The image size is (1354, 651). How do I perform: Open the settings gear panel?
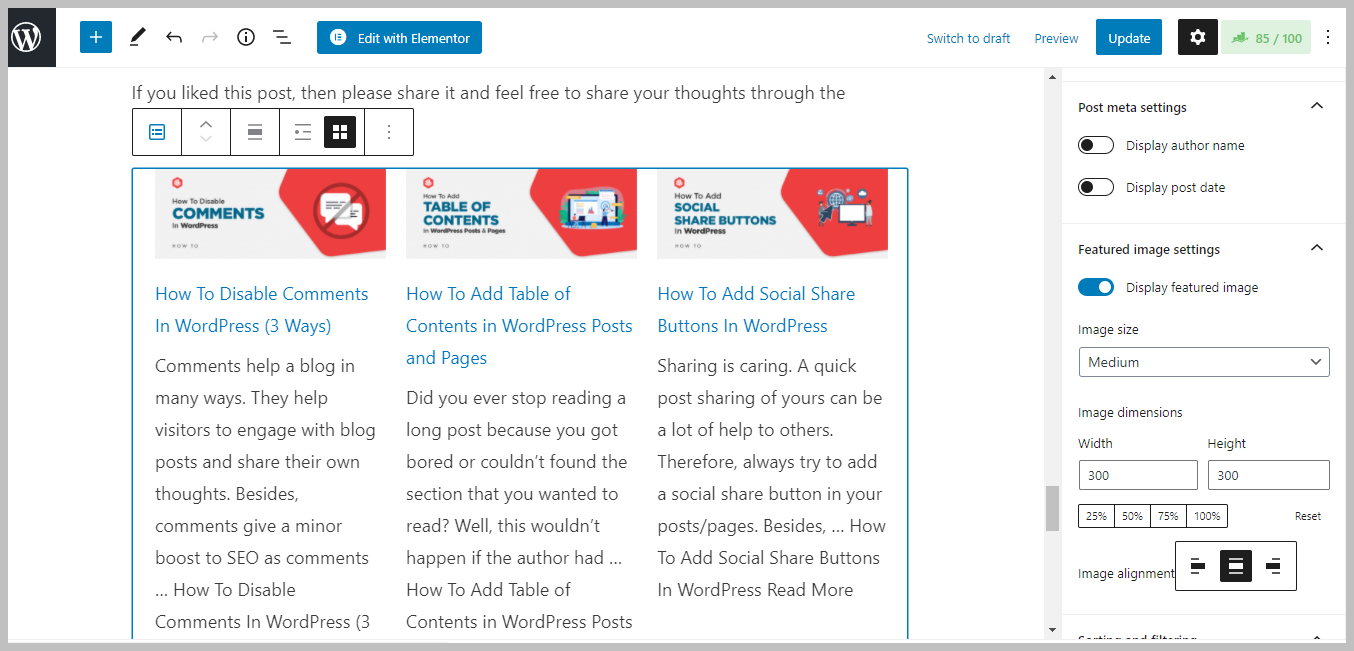(x=1198, y=38)
